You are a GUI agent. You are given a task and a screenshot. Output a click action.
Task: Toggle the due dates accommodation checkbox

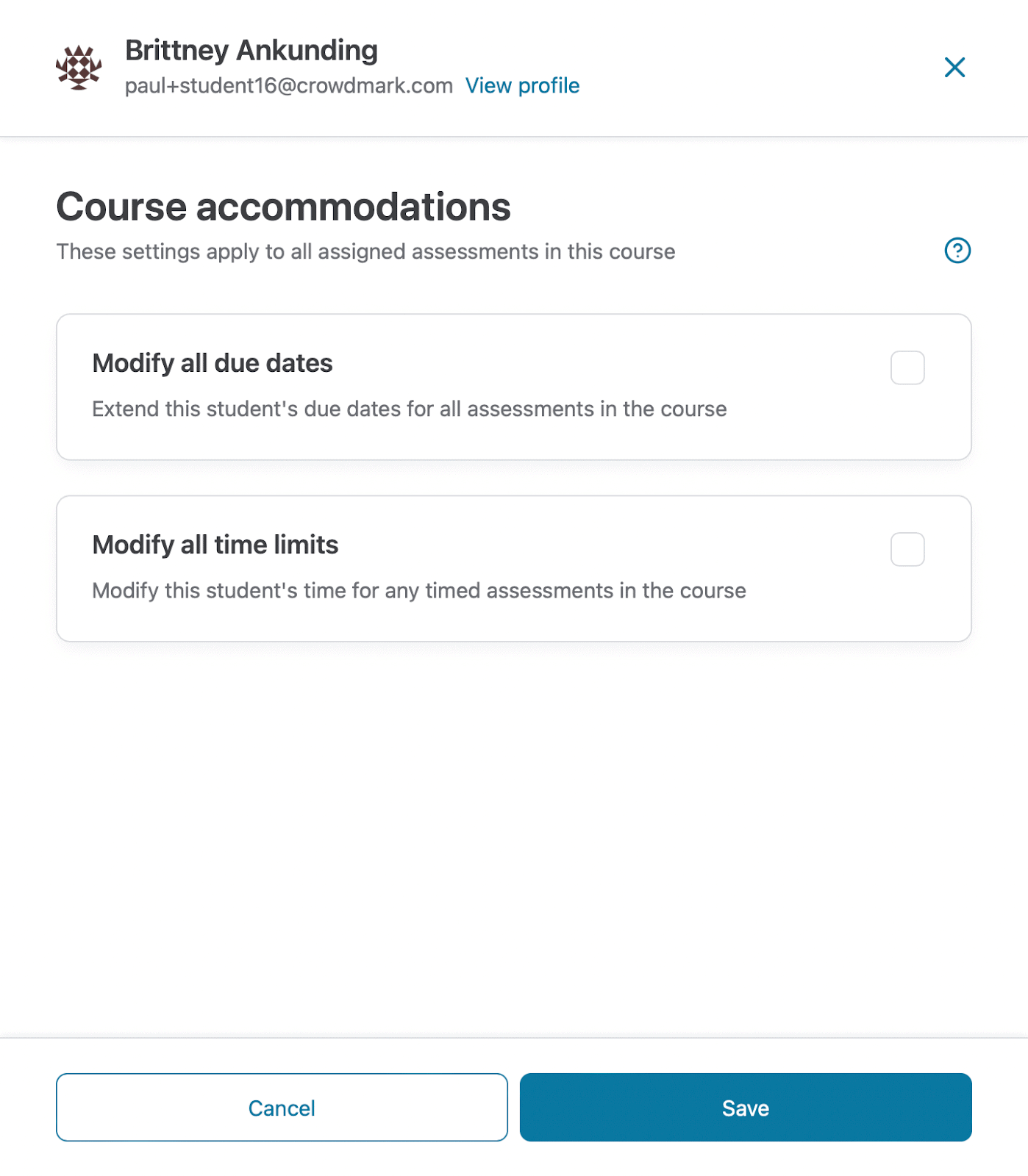coord(907,367)
